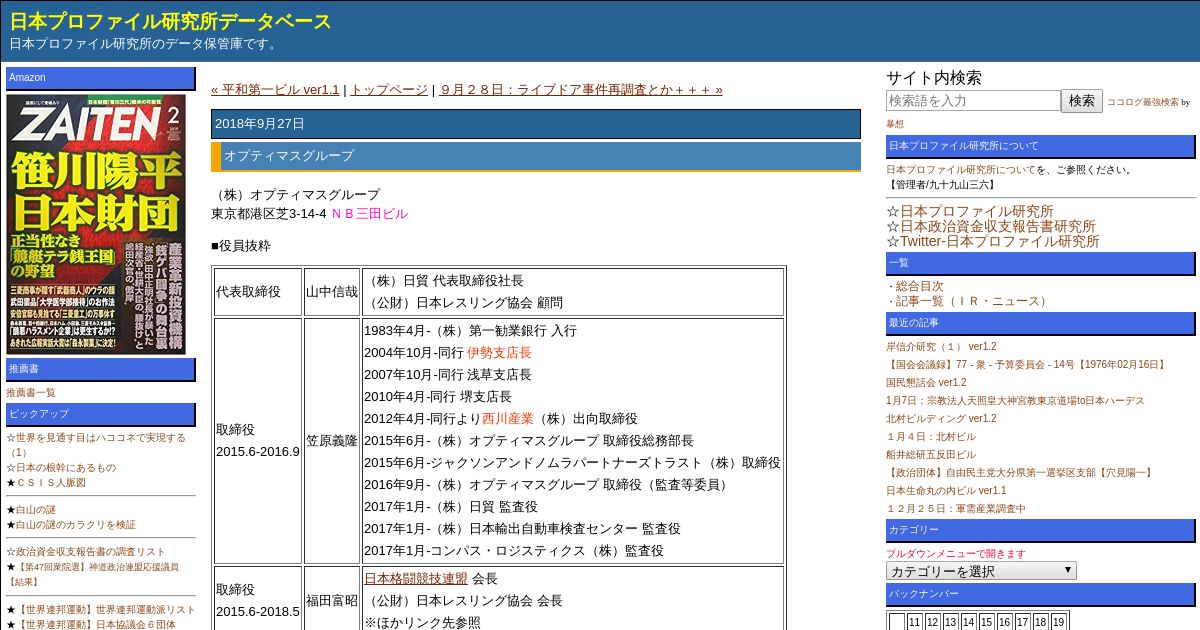The image size is (1200, 630).
Task: Open 日本プロファイル研究所について link in sidebar text
Action: [x=960, y=170]
